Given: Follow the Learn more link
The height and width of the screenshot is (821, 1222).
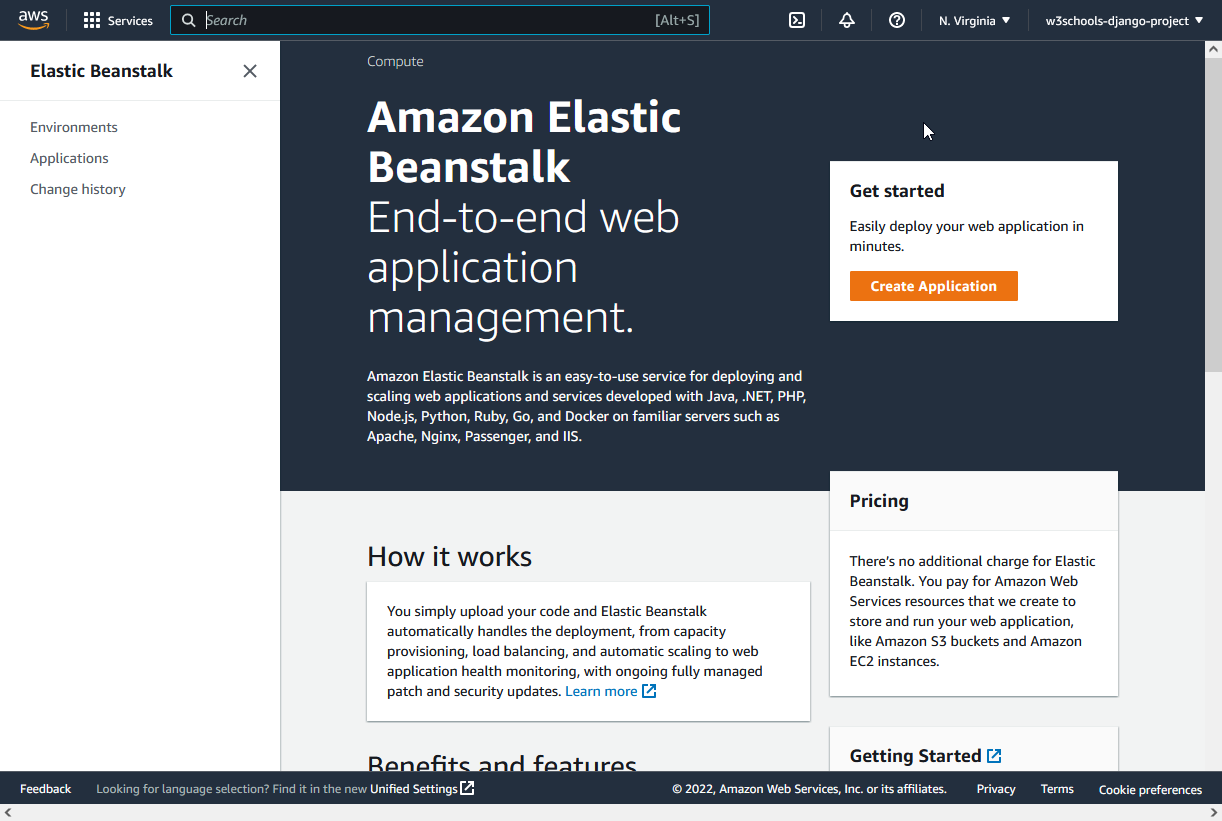Looking at the screenshot, I should click(601, 691).
